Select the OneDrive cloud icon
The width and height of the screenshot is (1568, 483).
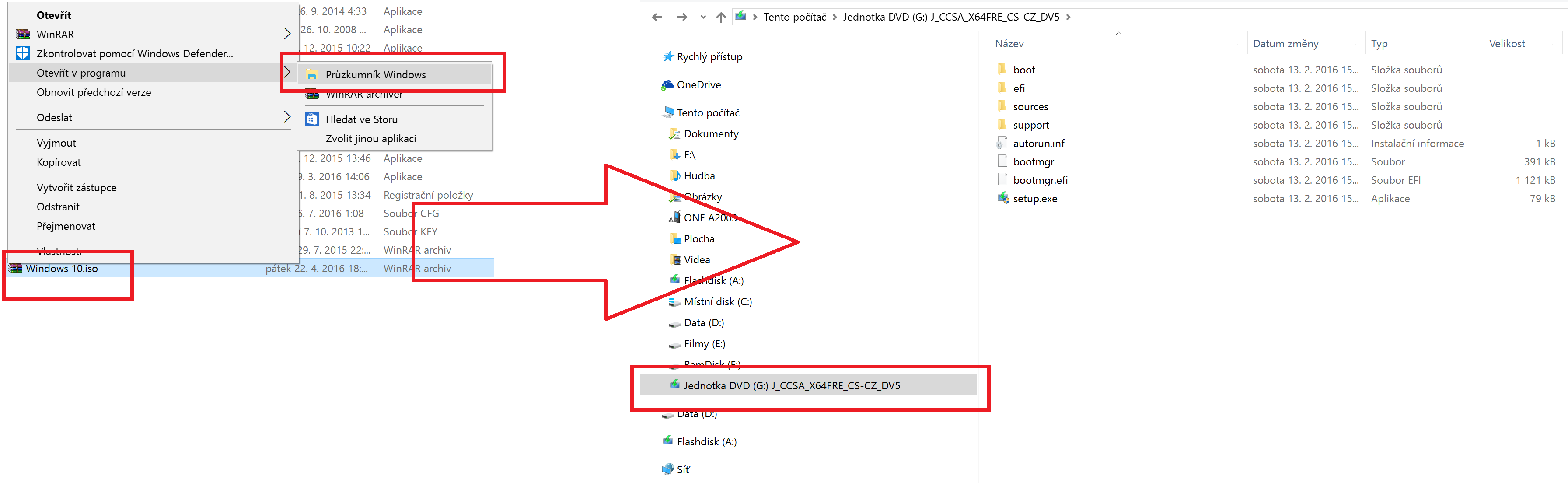[x=667, y=85]
